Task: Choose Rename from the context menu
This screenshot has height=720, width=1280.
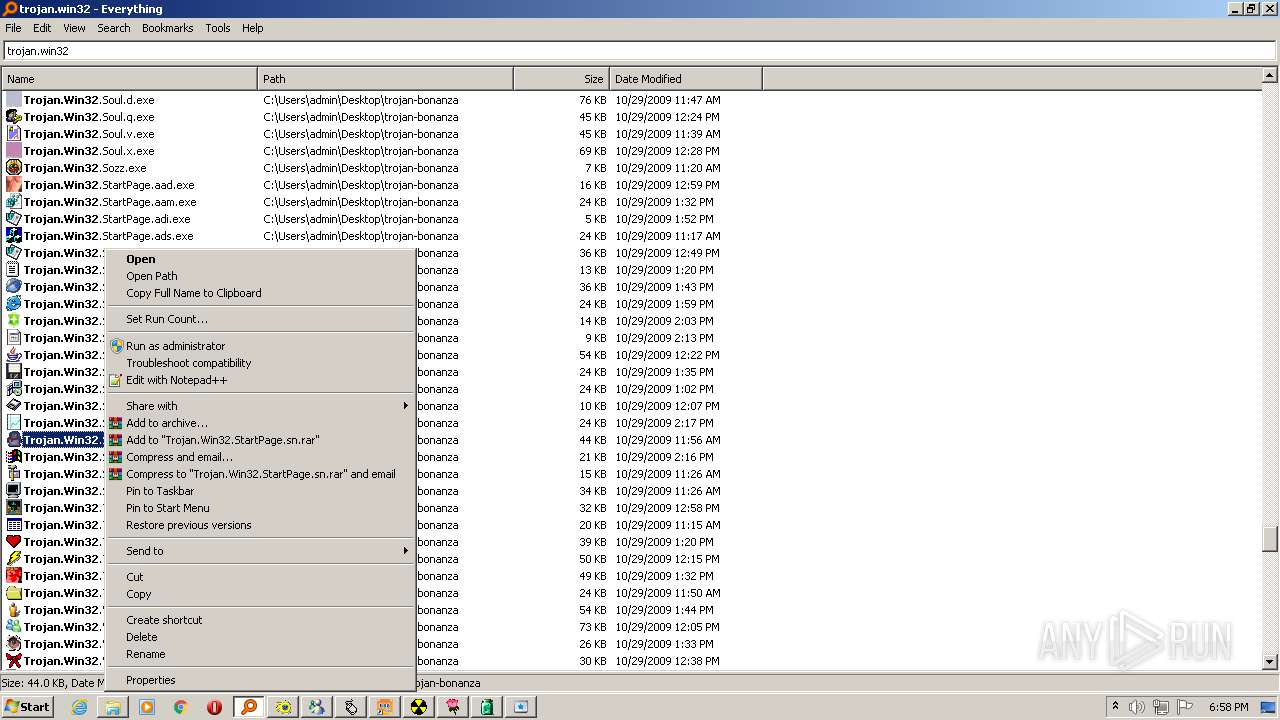Action: click(x=260, y=654)
